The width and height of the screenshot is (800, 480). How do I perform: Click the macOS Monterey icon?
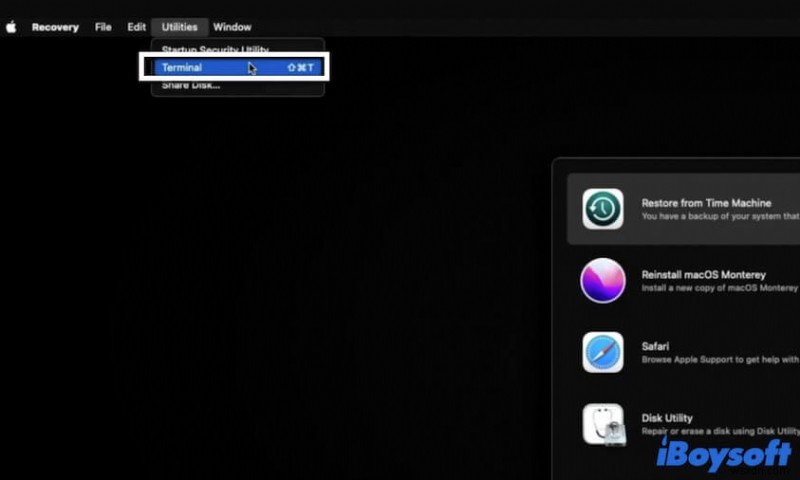603,281
